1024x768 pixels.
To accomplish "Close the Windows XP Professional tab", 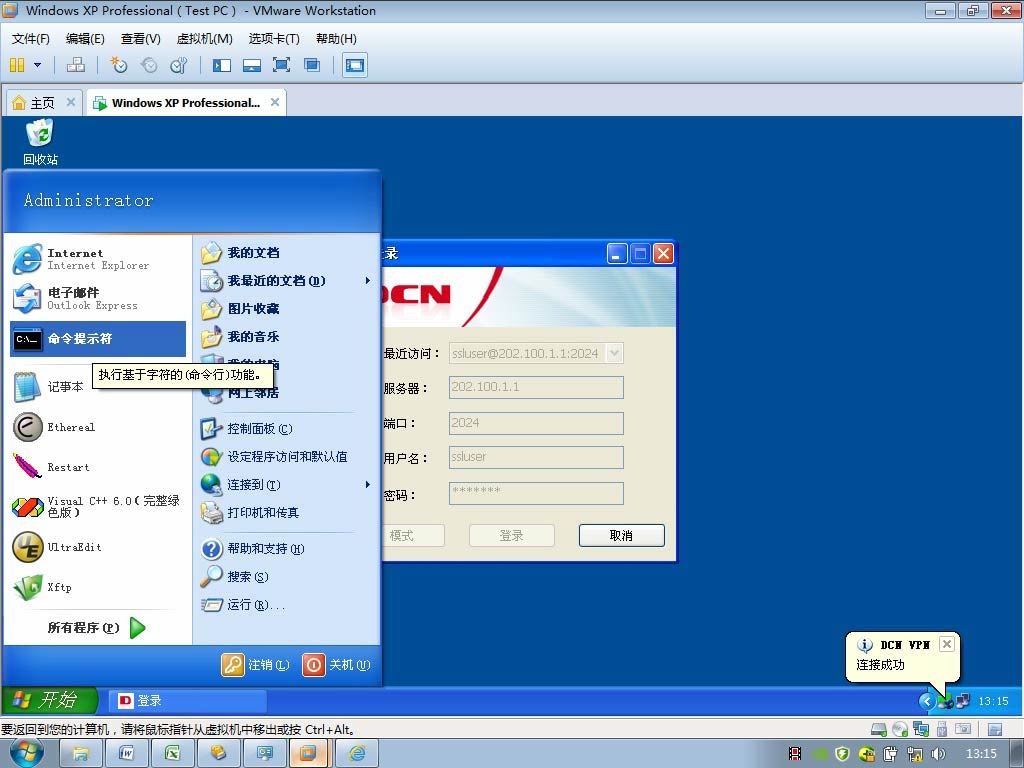I will (x=275, y=102).
